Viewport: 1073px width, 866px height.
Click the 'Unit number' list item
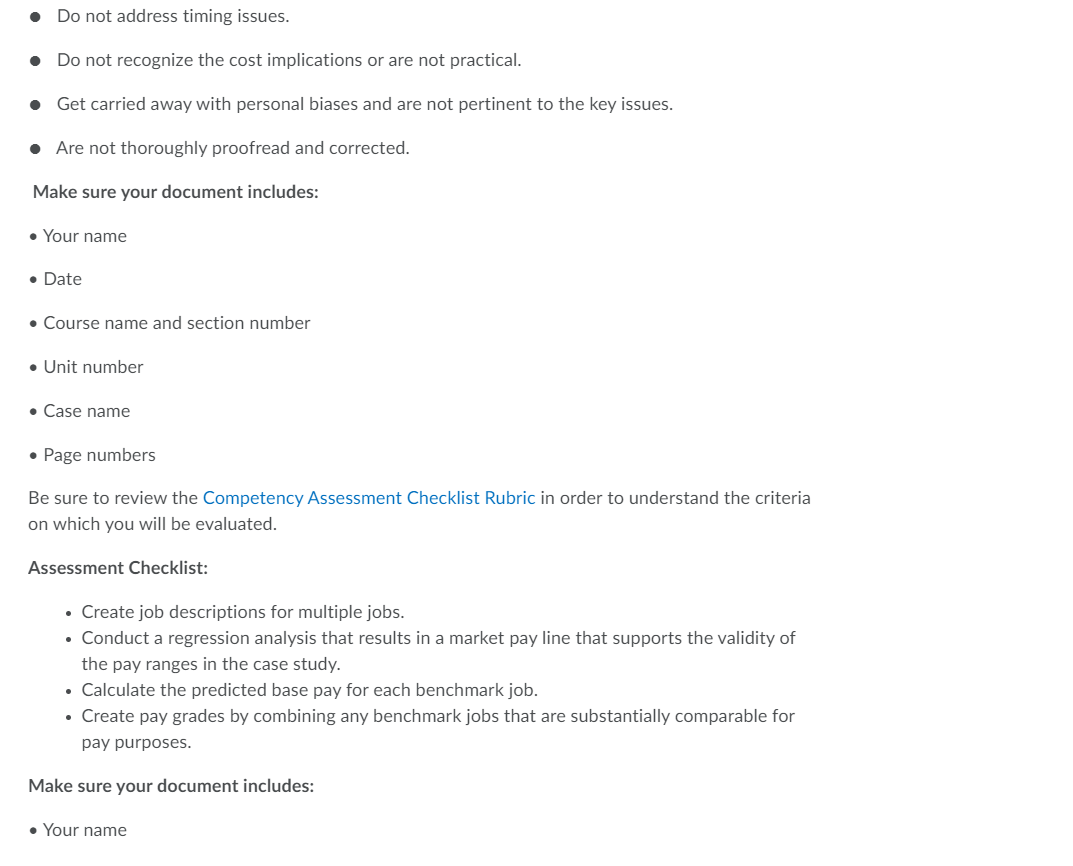click(93, 367)
